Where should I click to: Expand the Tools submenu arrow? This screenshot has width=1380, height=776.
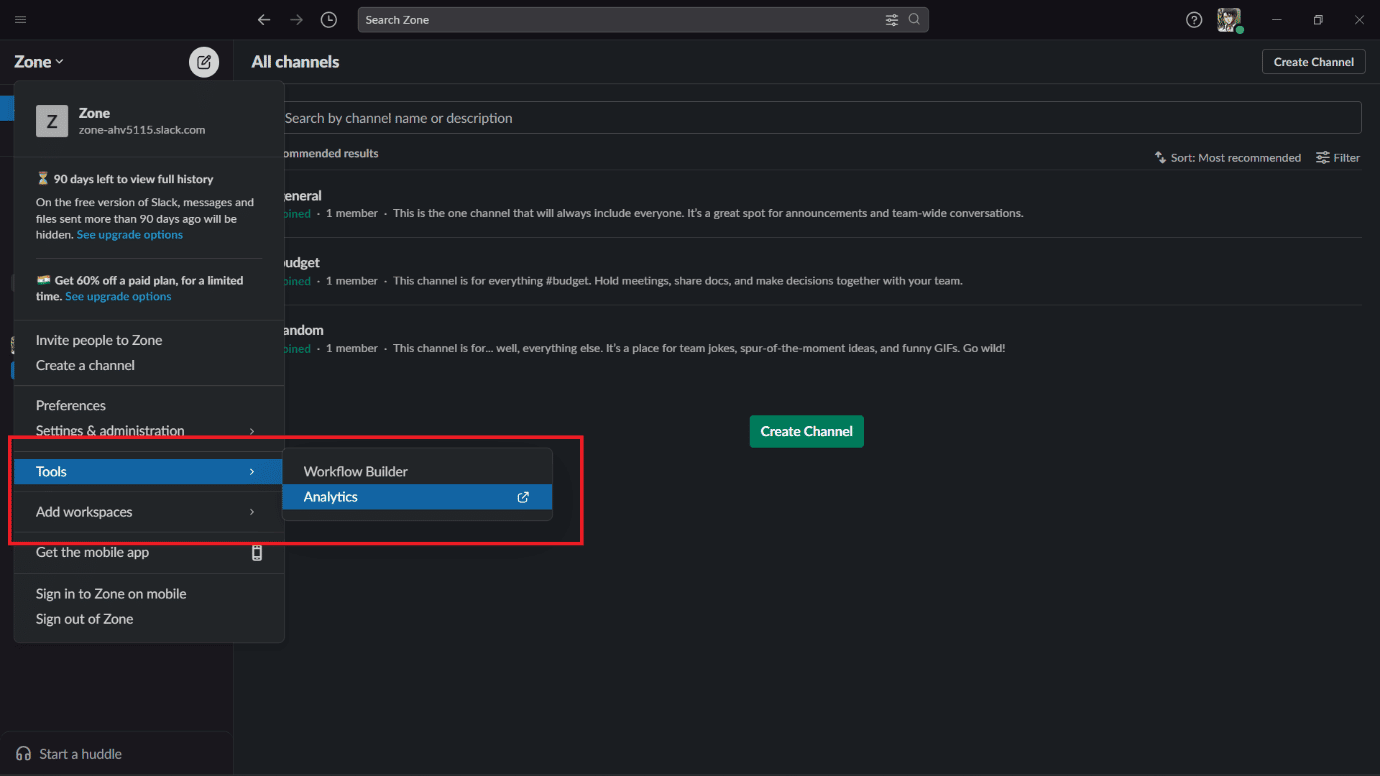click(252, 472)
